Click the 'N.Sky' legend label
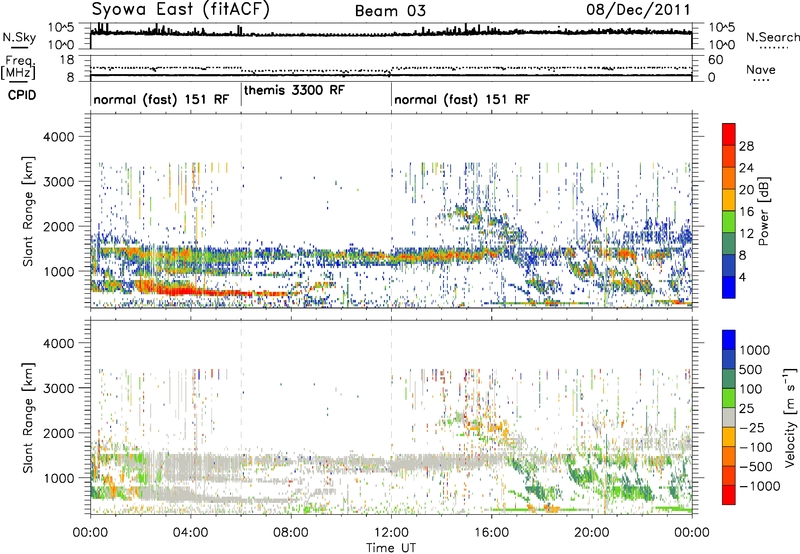Image resolution: width=800 pixels, height=554 pixels. 19,37
